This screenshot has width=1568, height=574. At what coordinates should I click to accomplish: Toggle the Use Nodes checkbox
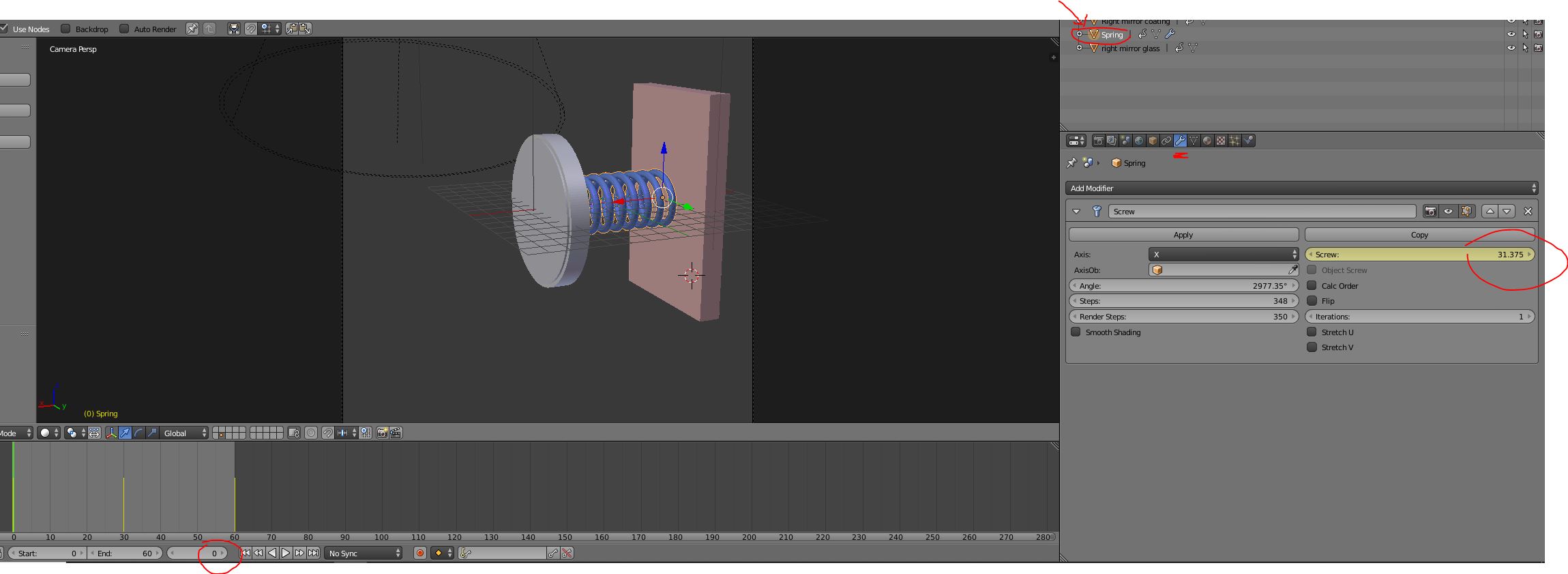tap(4, 29)
